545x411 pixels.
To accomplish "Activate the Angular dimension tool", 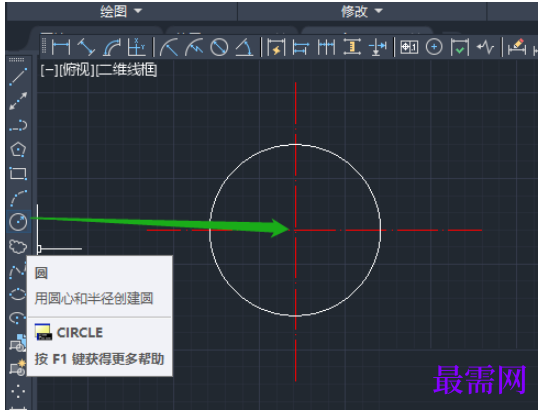I will [x=244, y=47].
